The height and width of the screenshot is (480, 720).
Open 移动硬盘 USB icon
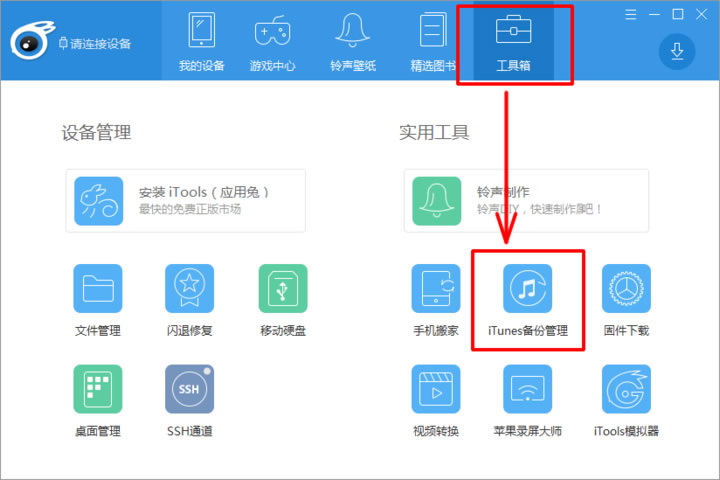coord(283,288)
